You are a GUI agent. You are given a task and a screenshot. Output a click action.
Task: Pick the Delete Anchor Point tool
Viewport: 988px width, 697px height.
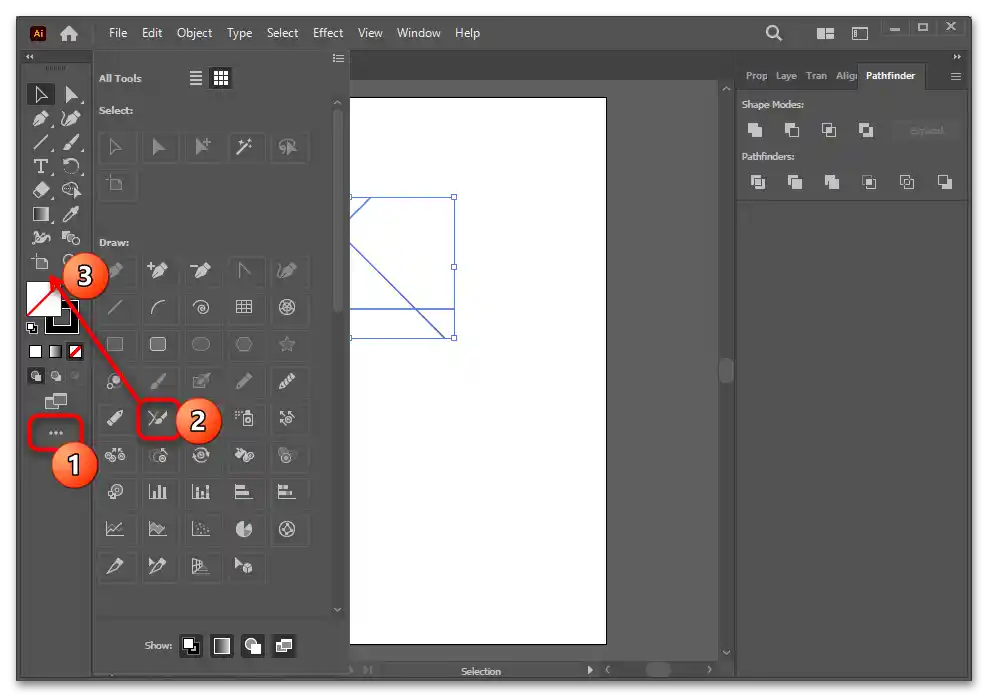click(201, 271)
